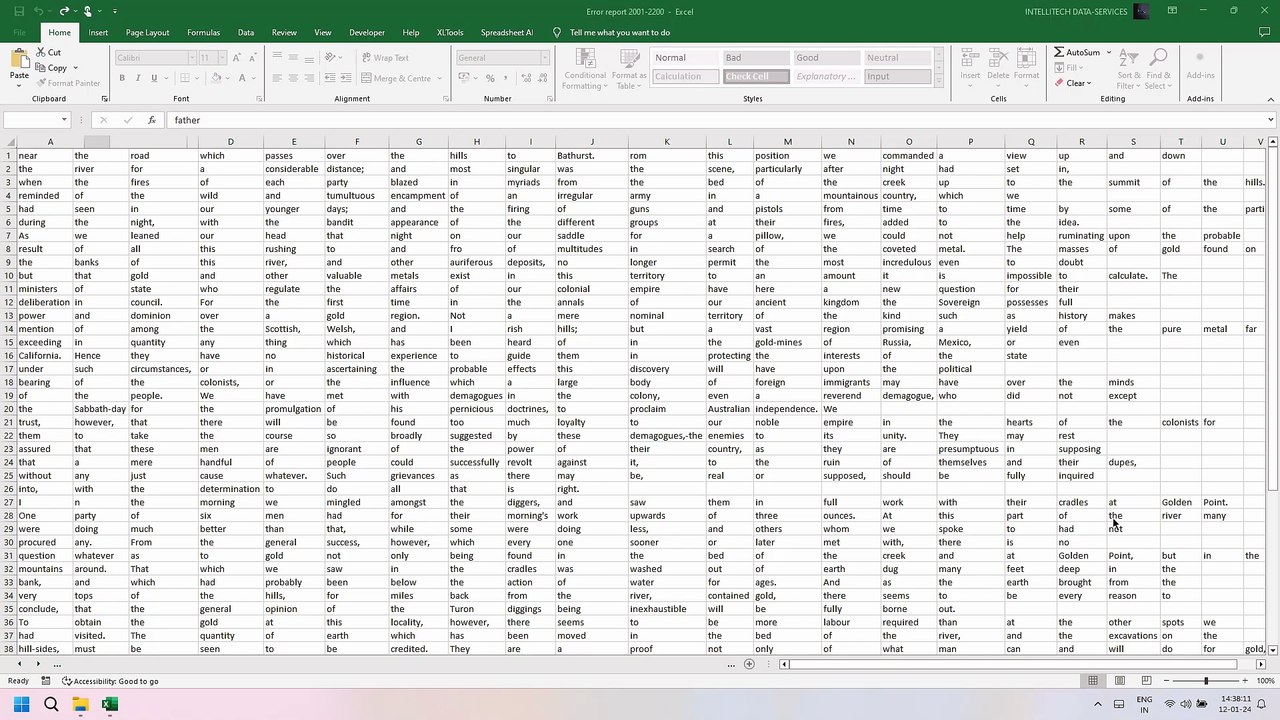Switch to Page Break Preview
The width and height of the screenshot is (1280, 720).
[x=1145, y=681]
